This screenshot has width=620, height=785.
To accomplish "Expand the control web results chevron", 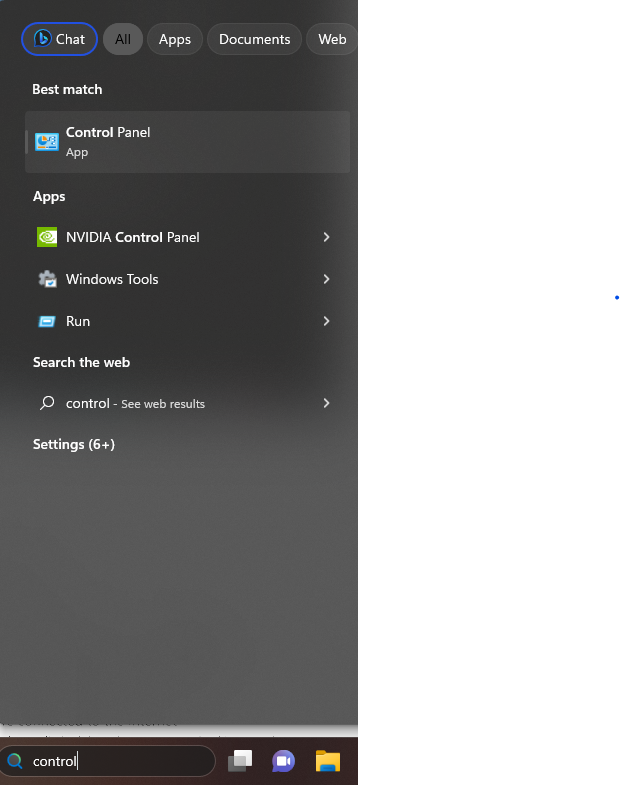I will point(326,403).
